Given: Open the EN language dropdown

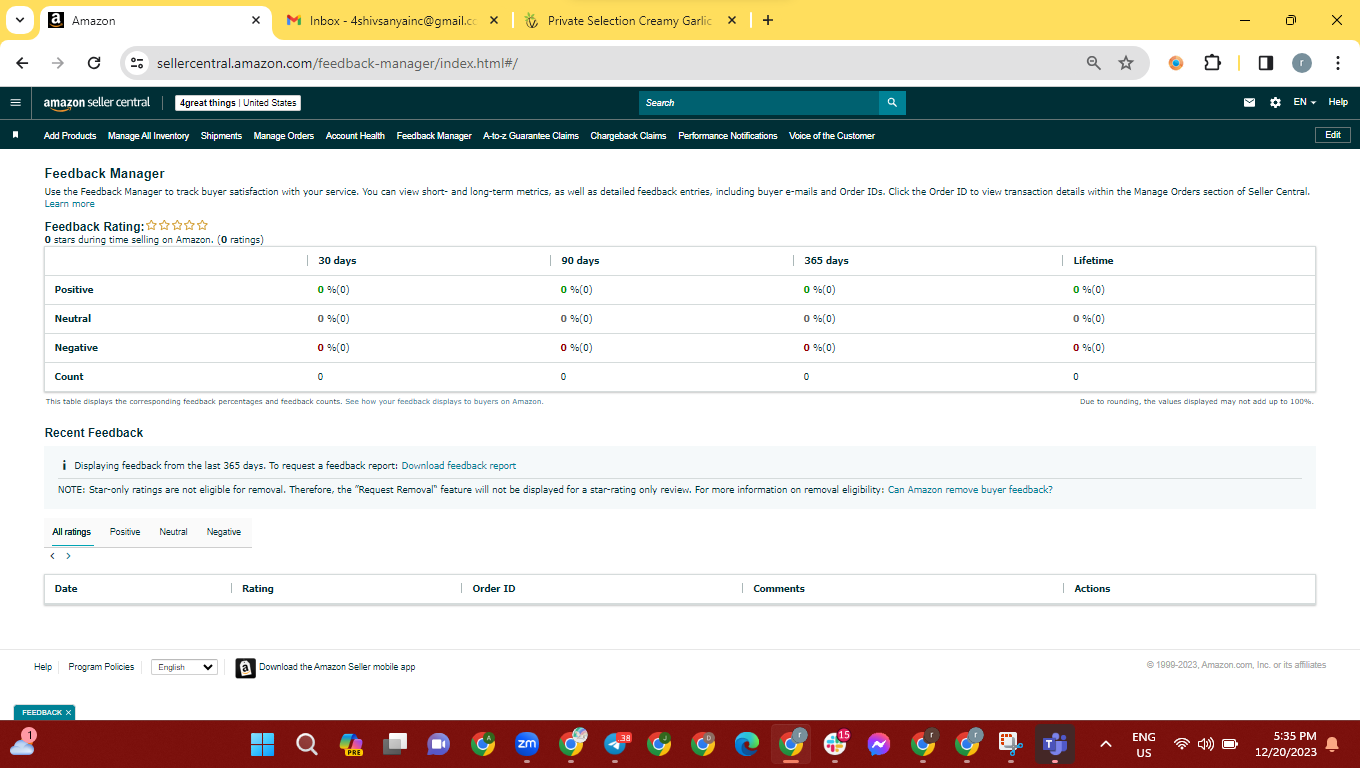Looking at the screenshot, I should 1304,102.
